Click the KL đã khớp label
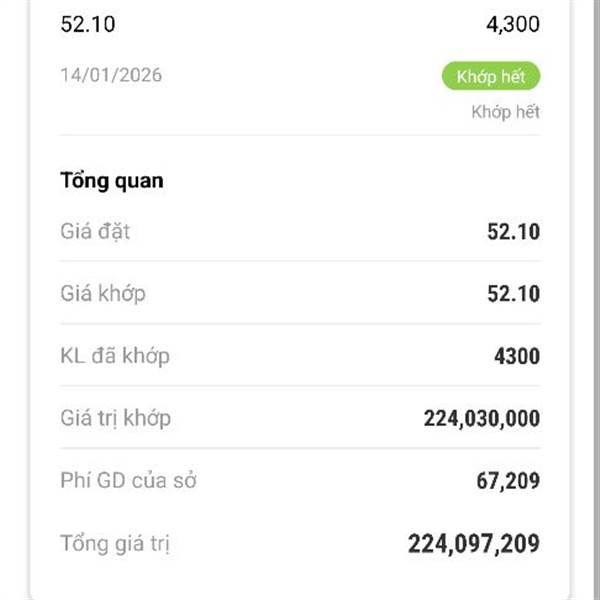Screen dimensions: 600x600 [x=114, y=356]
